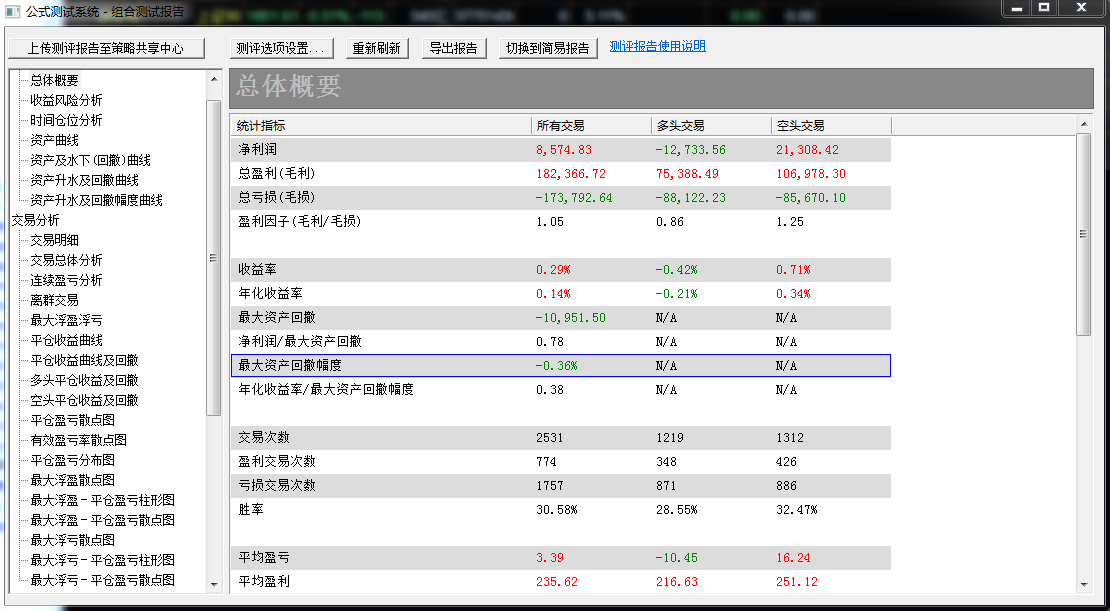The image size is (1110, 611).
Task: Click the tree panel scroll-up arrow
Action: click(x=213, y=79)
